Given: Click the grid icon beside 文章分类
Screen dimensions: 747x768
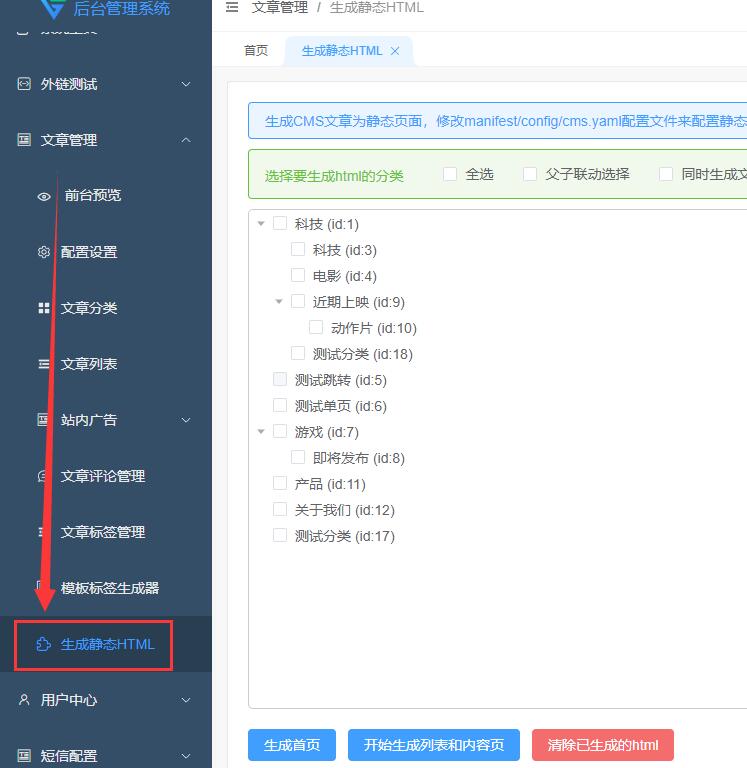Looking at the screenshot, I should click(44, 308).
